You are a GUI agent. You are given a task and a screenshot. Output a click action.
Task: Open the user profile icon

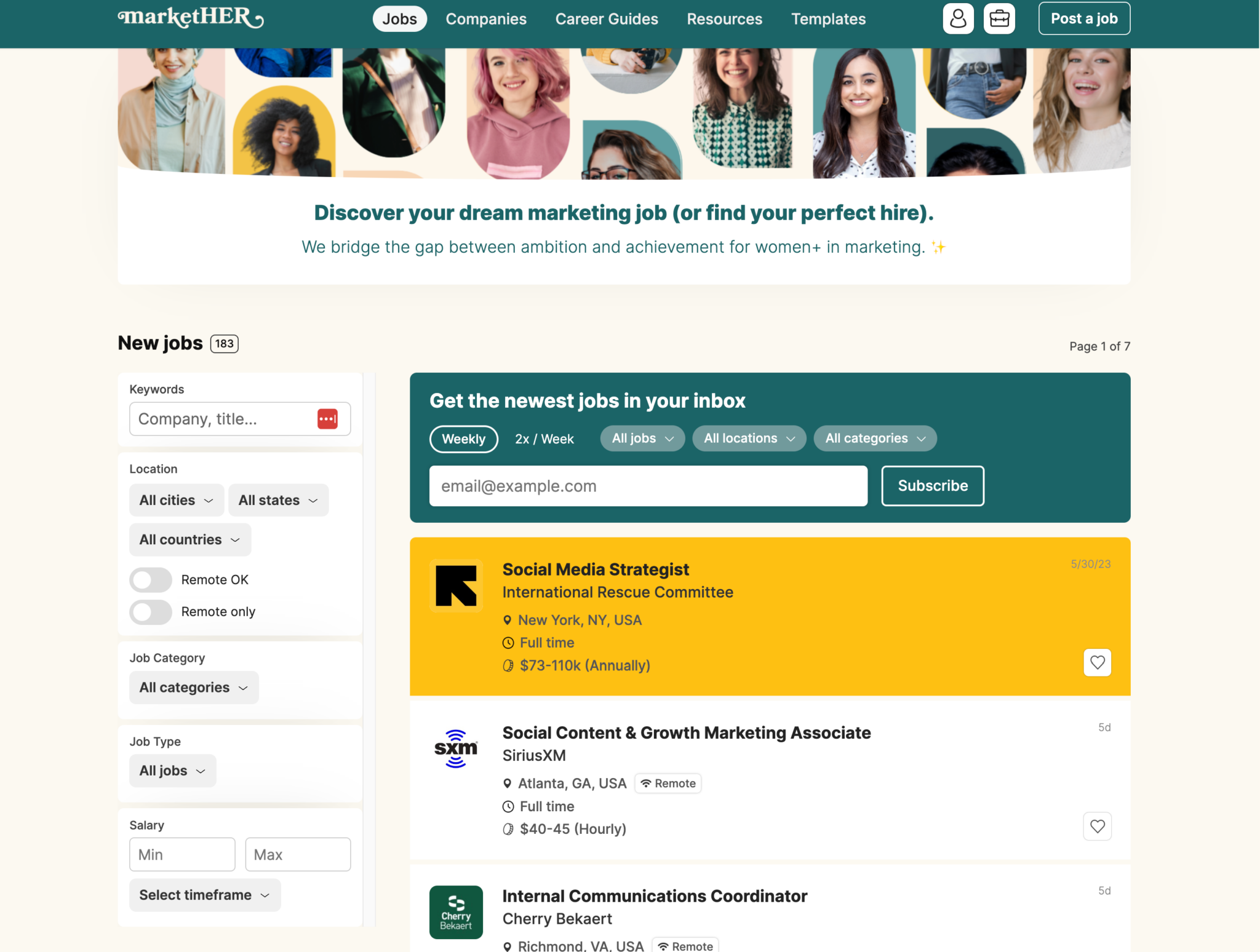click(958, 18)
